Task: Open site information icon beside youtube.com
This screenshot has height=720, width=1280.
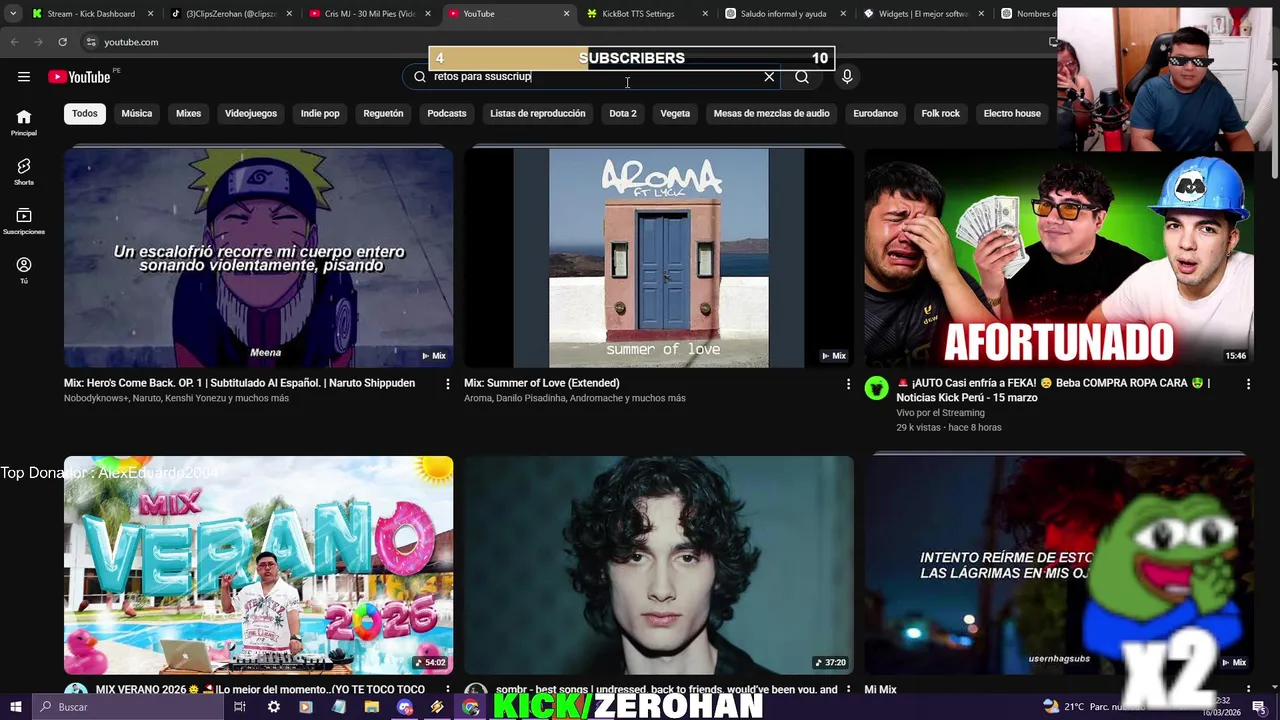Action: pyautogui.click(x=91, y=42)
